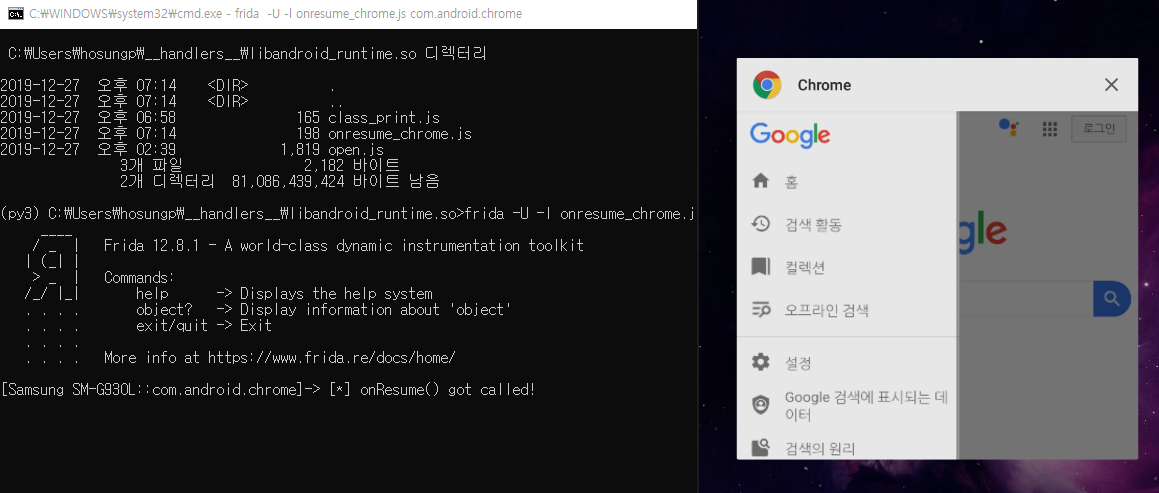Click the exit/quit command help line

(204, 325)
